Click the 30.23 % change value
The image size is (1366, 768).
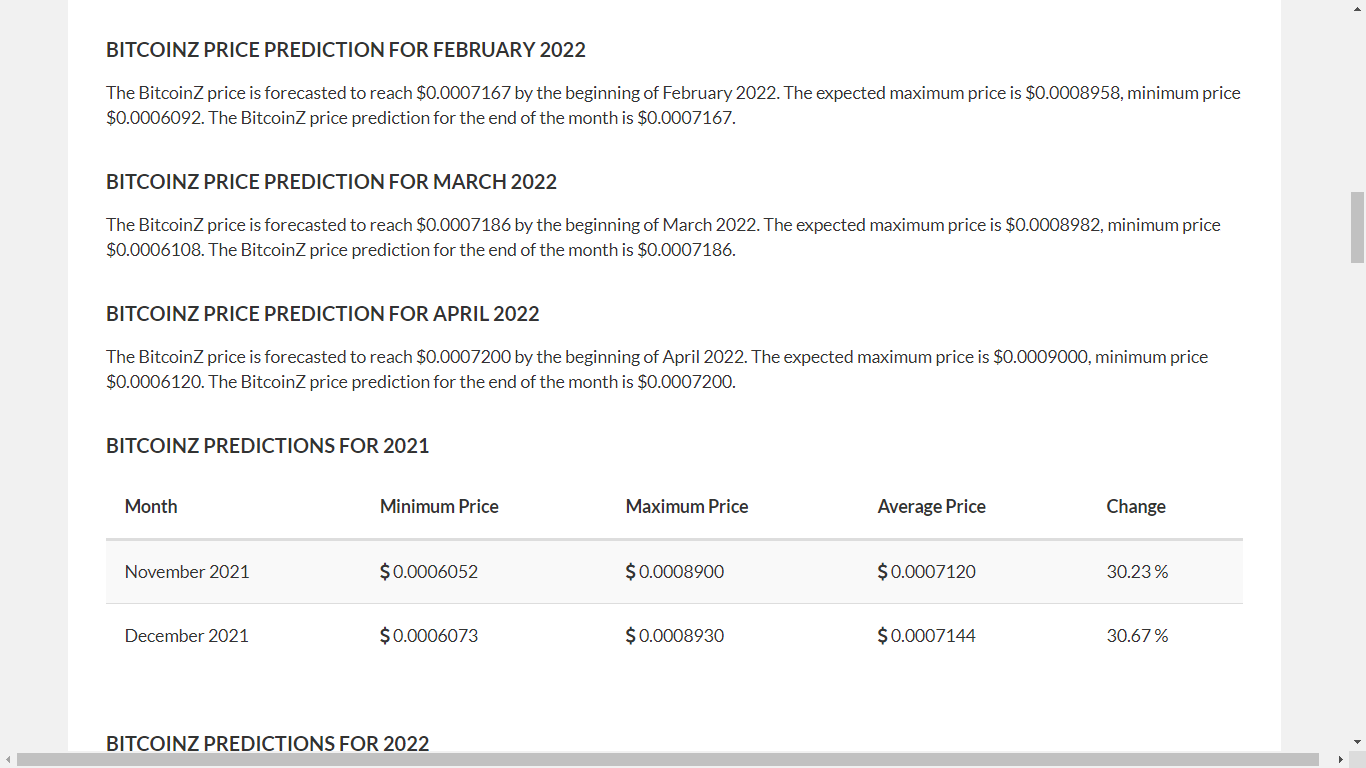click(1137, 572)
